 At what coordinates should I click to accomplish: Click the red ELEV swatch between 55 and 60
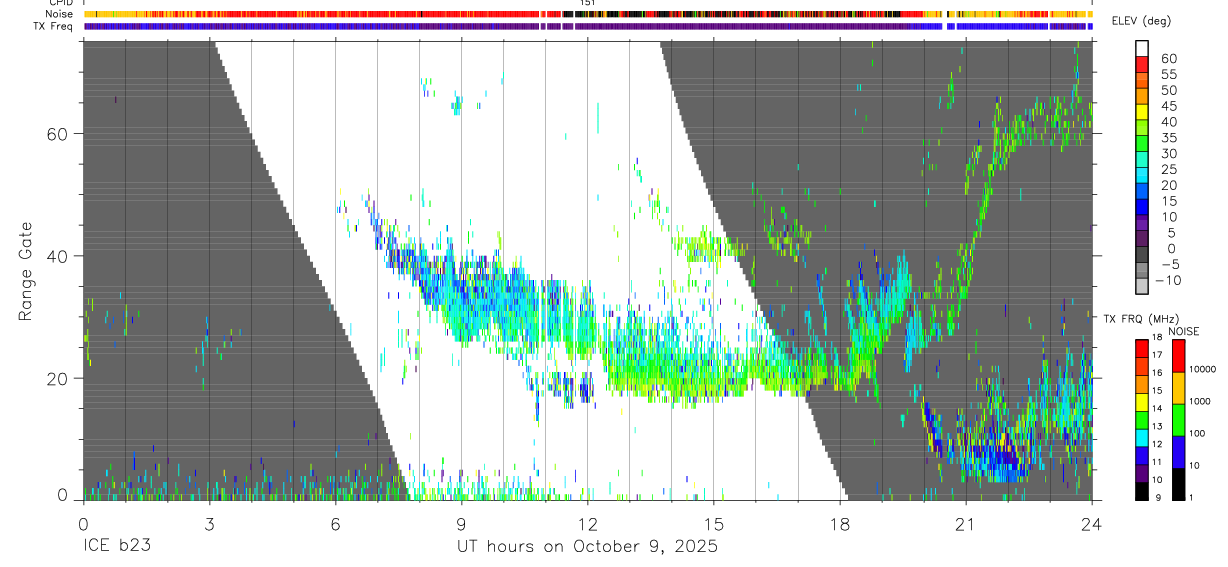[1142, 65]
